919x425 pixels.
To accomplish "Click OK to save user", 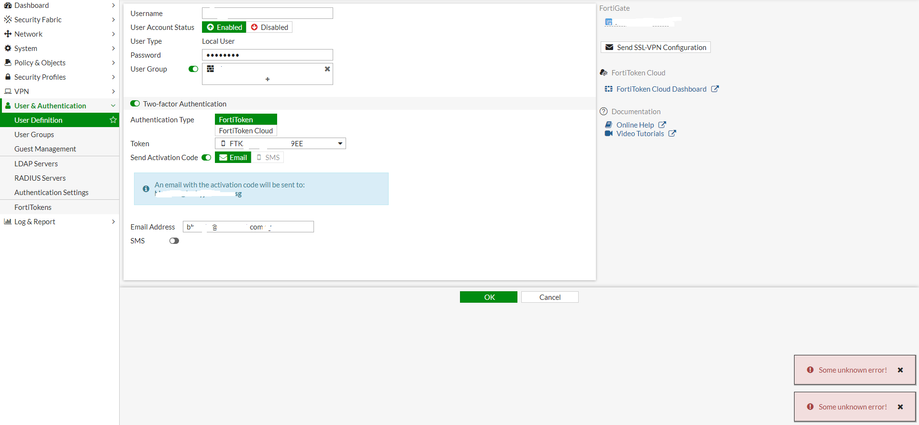I will click(x=488, y=297).
